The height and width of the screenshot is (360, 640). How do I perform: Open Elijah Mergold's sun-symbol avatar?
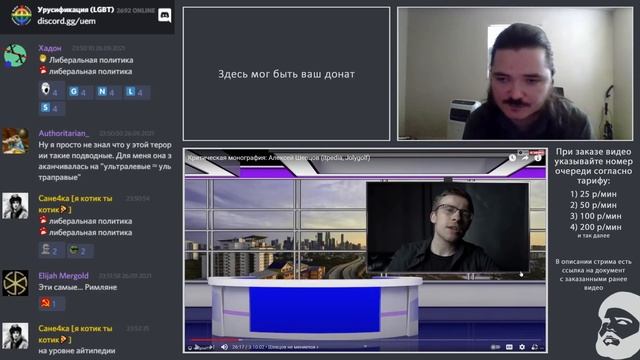click(x=15, y=283)
